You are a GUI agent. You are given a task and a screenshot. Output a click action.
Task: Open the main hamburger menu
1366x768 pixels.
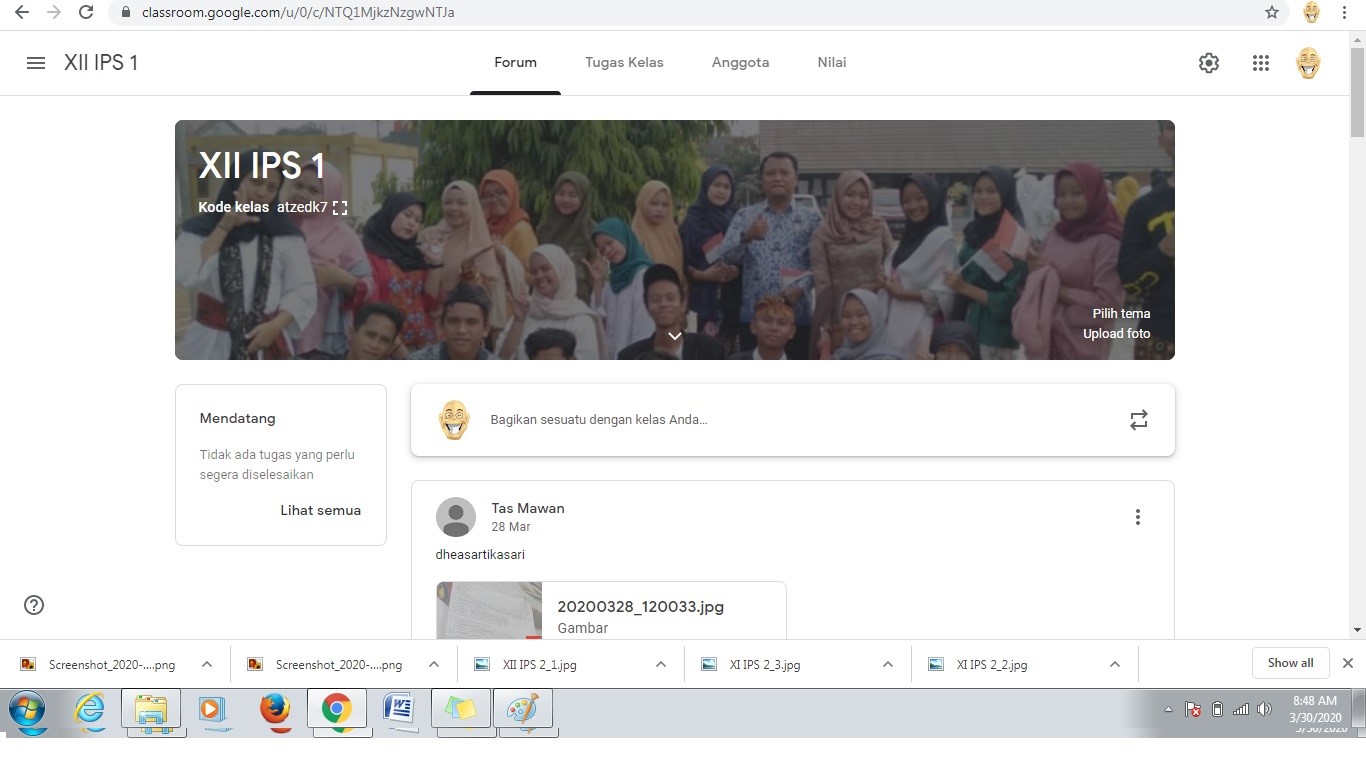pos(36,63)
